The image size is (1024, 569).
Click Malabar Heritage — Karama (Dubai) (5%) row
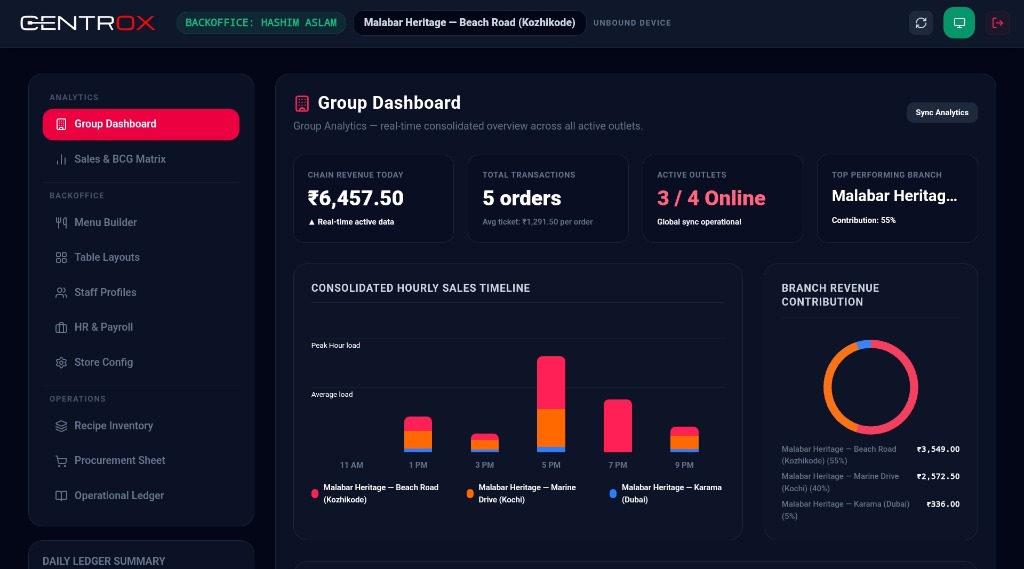[871, 510]
